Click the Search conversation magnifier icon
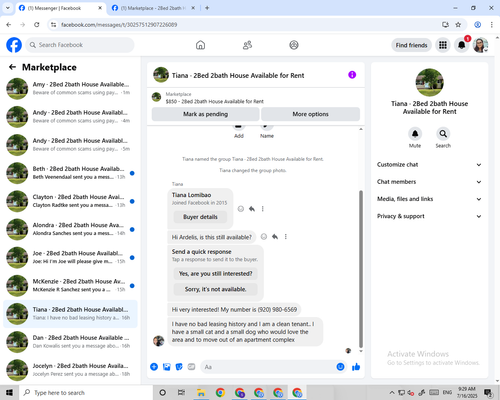 coord(443,134)
